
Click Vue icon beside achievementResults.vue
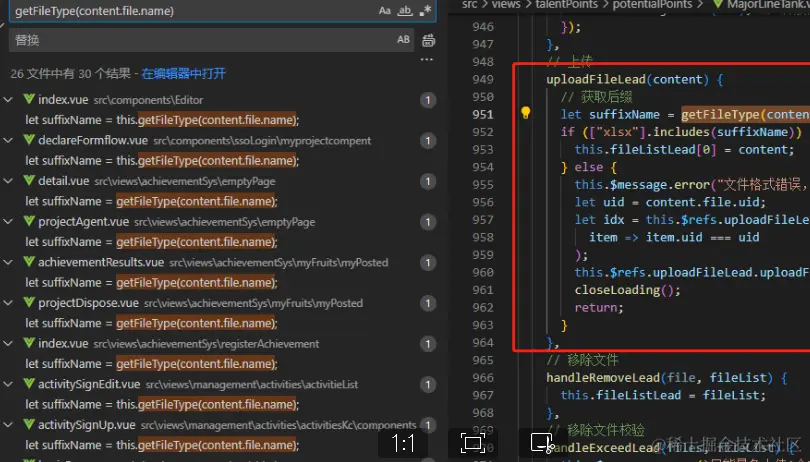pos(29,262)
